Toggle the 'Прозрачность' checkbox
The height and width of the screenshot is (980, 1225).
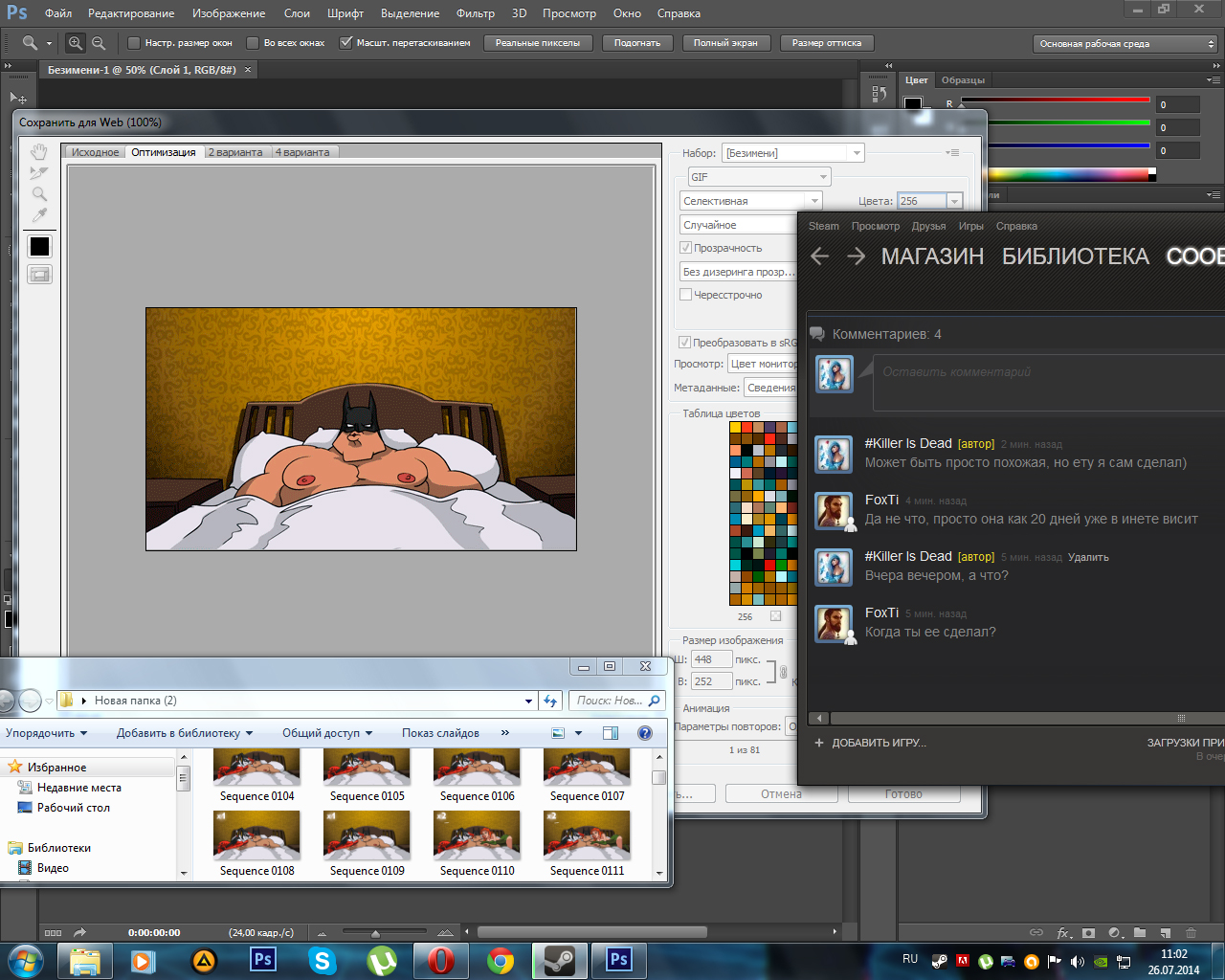pyautogui.click(x=685, y=248)
